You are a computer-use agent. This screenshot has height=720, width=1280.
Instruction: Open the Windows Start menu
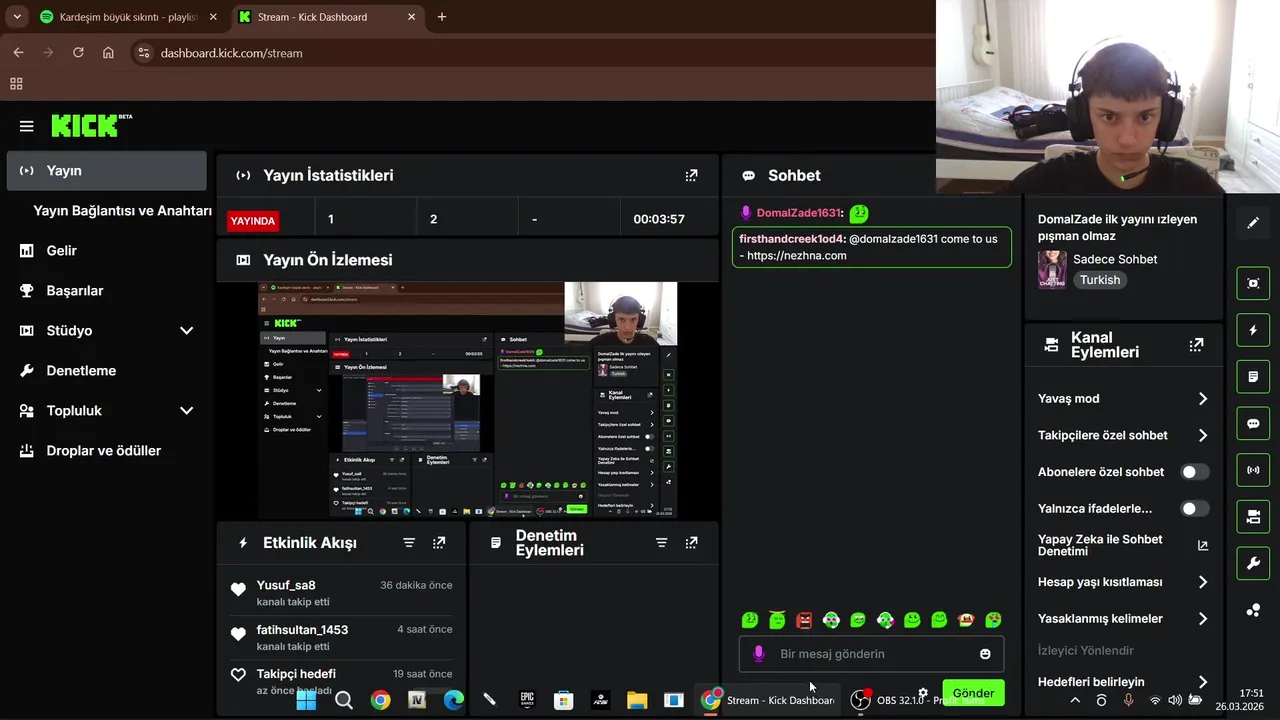point(306,700)
